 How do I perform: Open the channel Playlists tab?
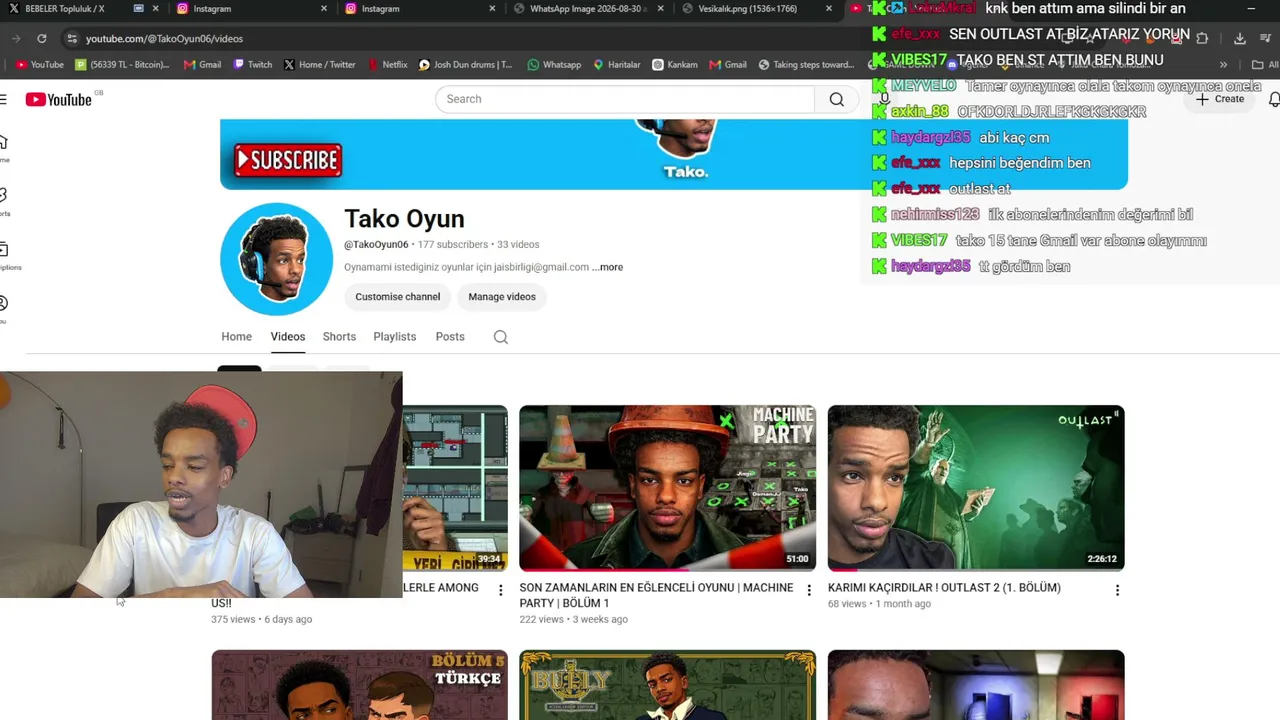coord(394,337)
